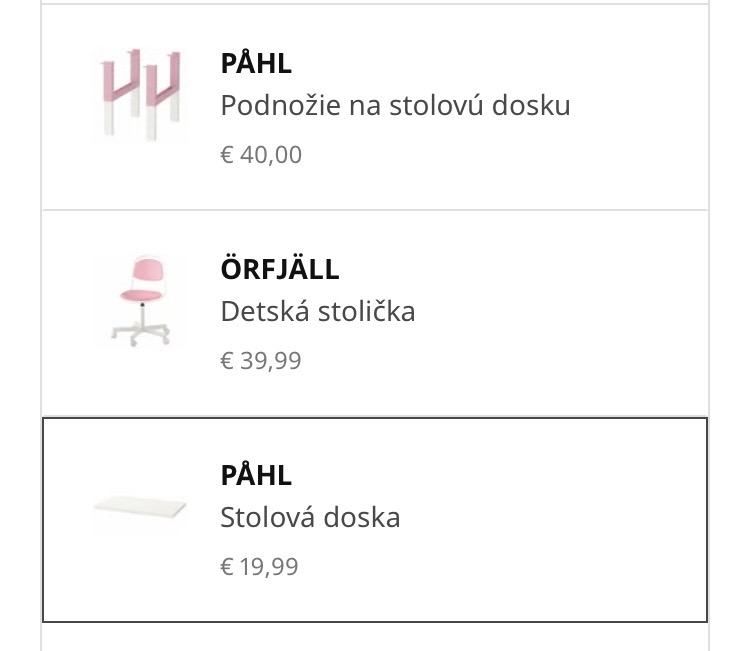The image size is (750, 651).
Task: Click the euro sign before 40,00
Action: 226,156
